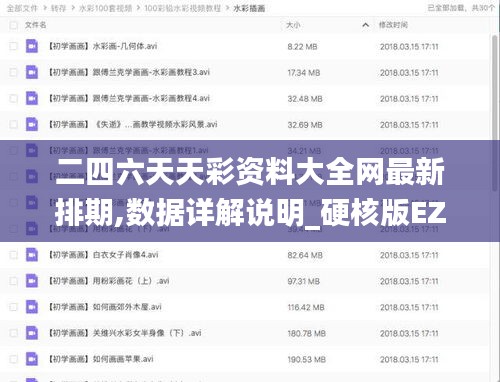Click video icon of 如何画画苹果.avi
The height and width of the screenshot is (382, 500).
click(32, 359)
